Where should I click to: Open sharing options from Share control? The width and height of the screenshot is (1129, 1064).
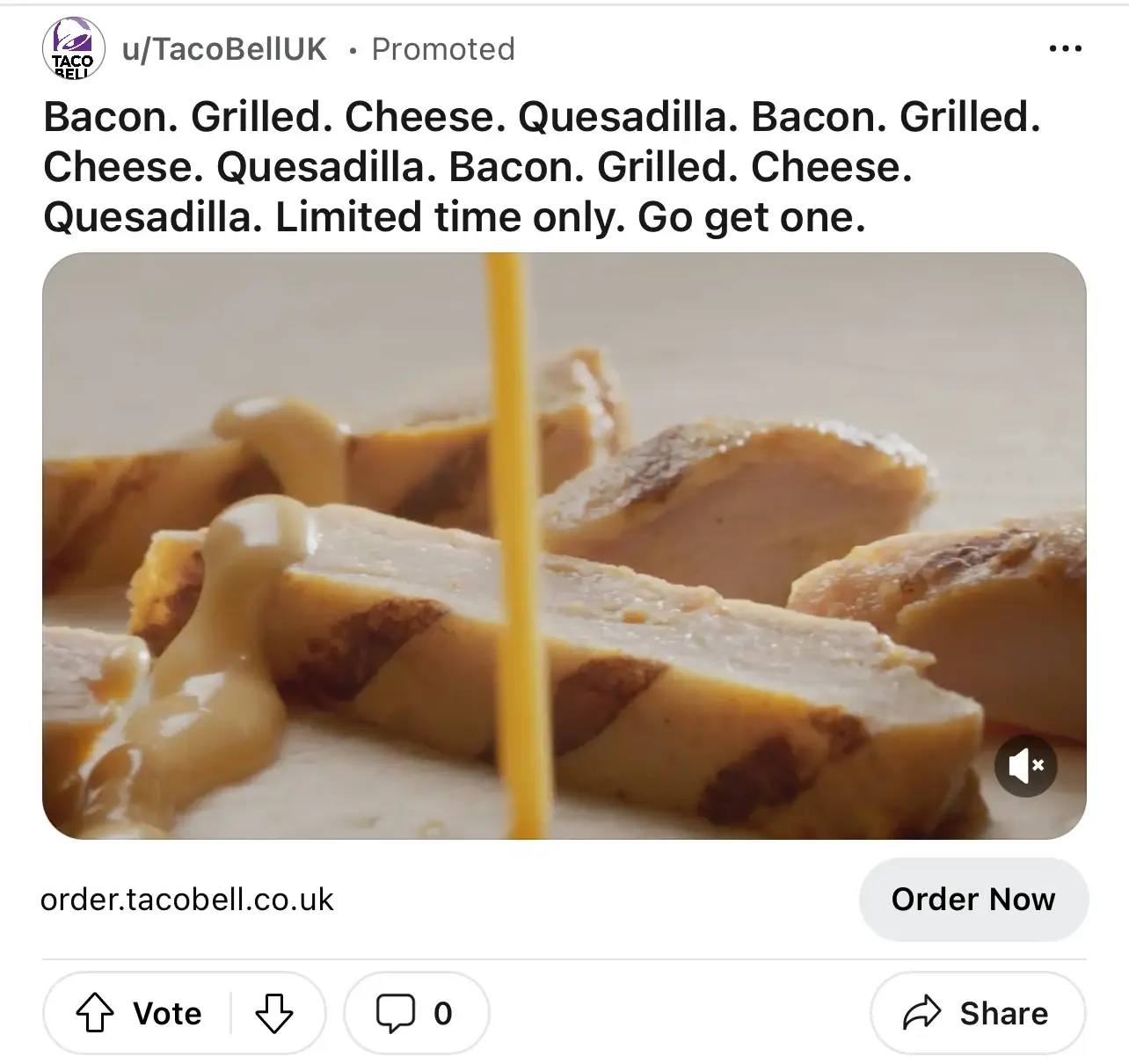(x=978, y=1013)
